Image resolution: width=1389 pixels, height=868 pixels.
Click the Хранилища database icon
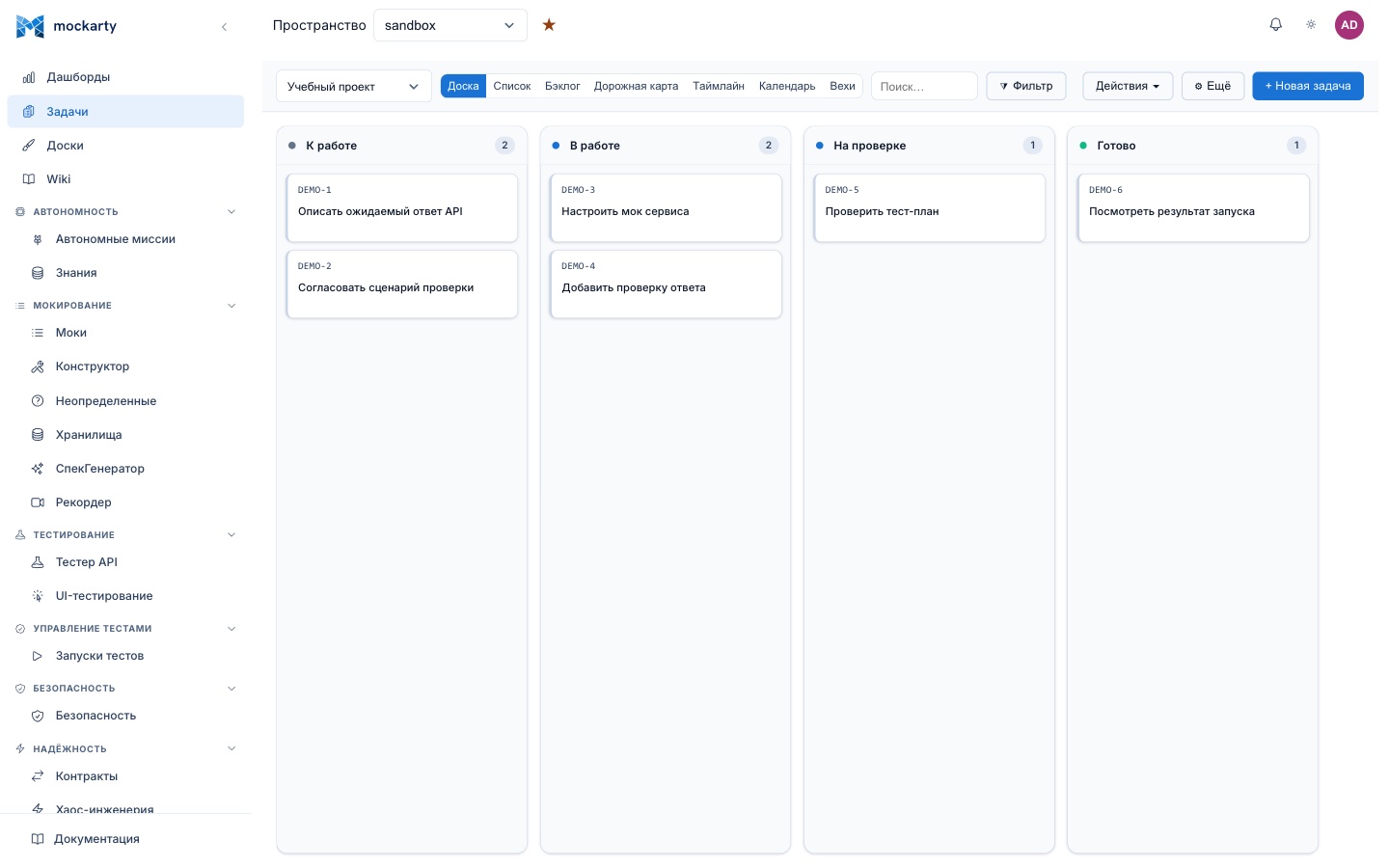[38, 435]
